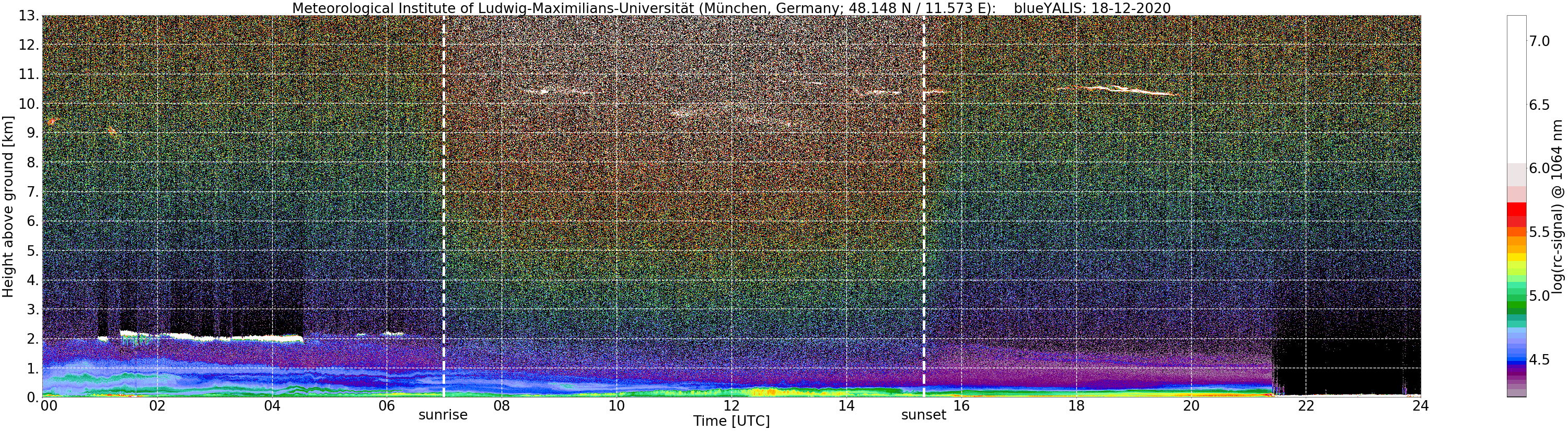Click the time axis tick label 12
The image size is (1568, 431).
coord(731,405)
